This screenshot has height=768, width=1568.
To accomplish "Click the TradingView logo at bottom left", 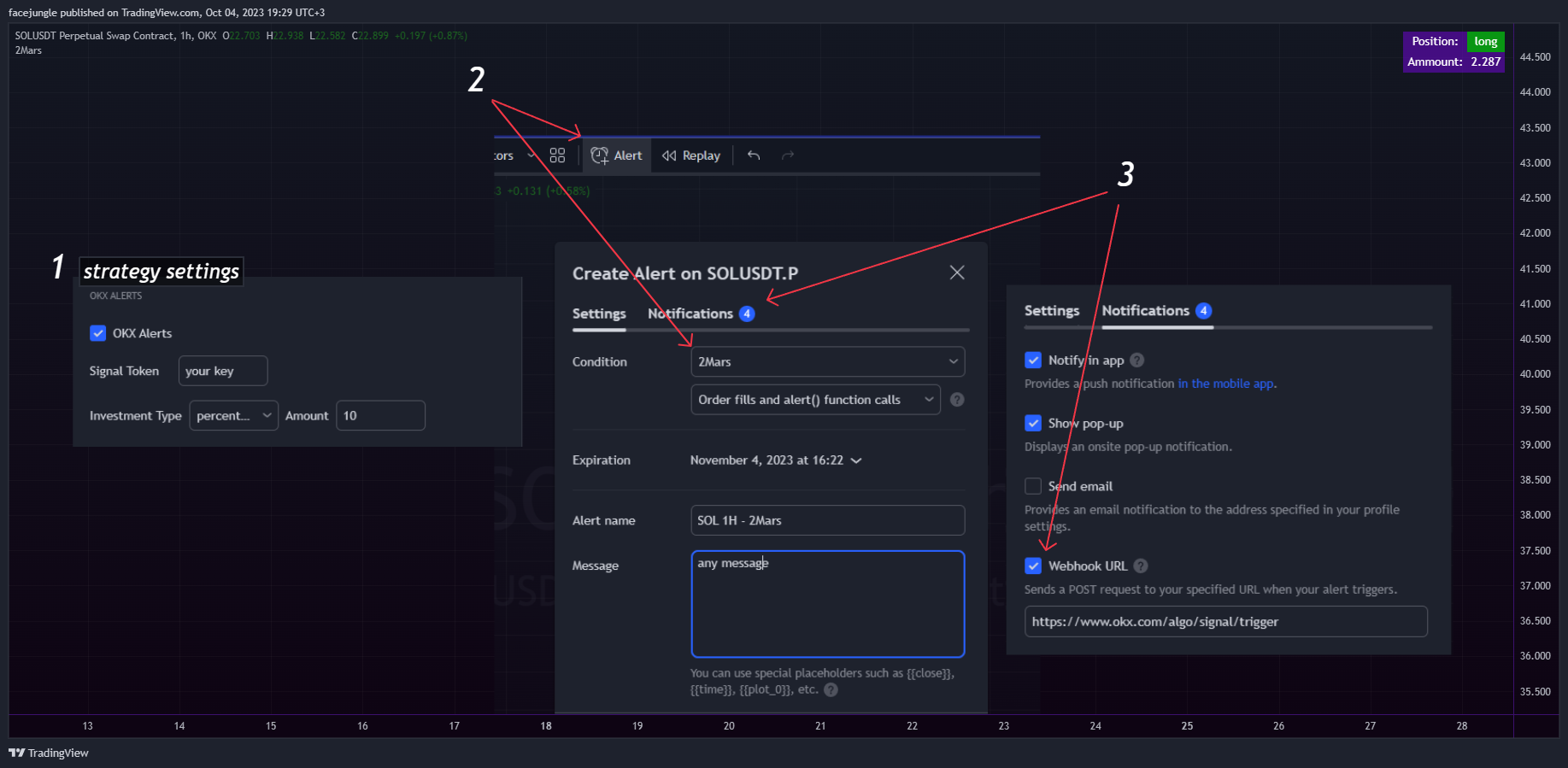I will pyautogui.click(x=49, y=753).
